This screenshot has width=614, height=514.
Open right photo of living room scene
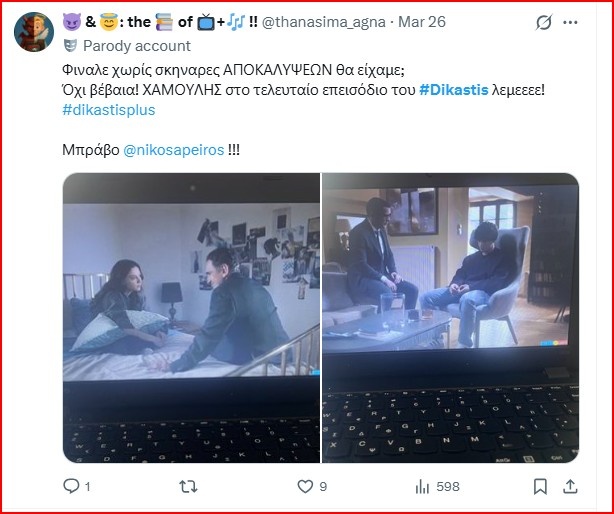[450, 318]
